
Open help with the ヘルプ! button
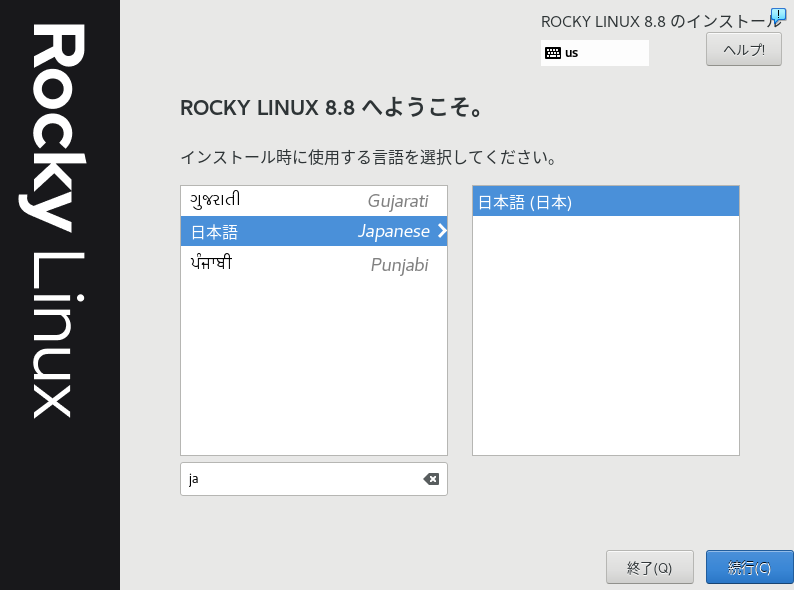743,50
